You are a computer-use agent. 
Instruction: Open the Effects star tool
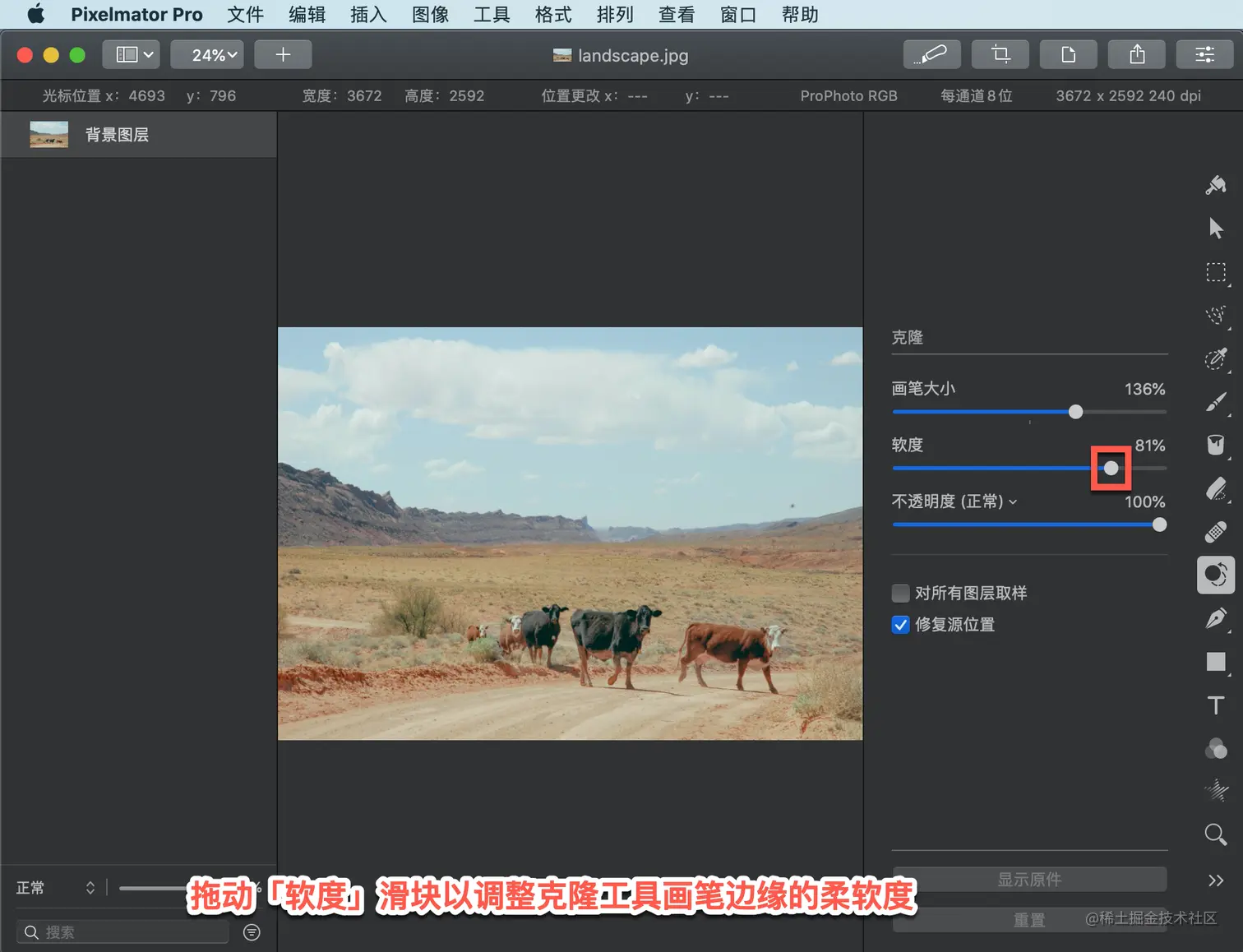coord(1216,791)
